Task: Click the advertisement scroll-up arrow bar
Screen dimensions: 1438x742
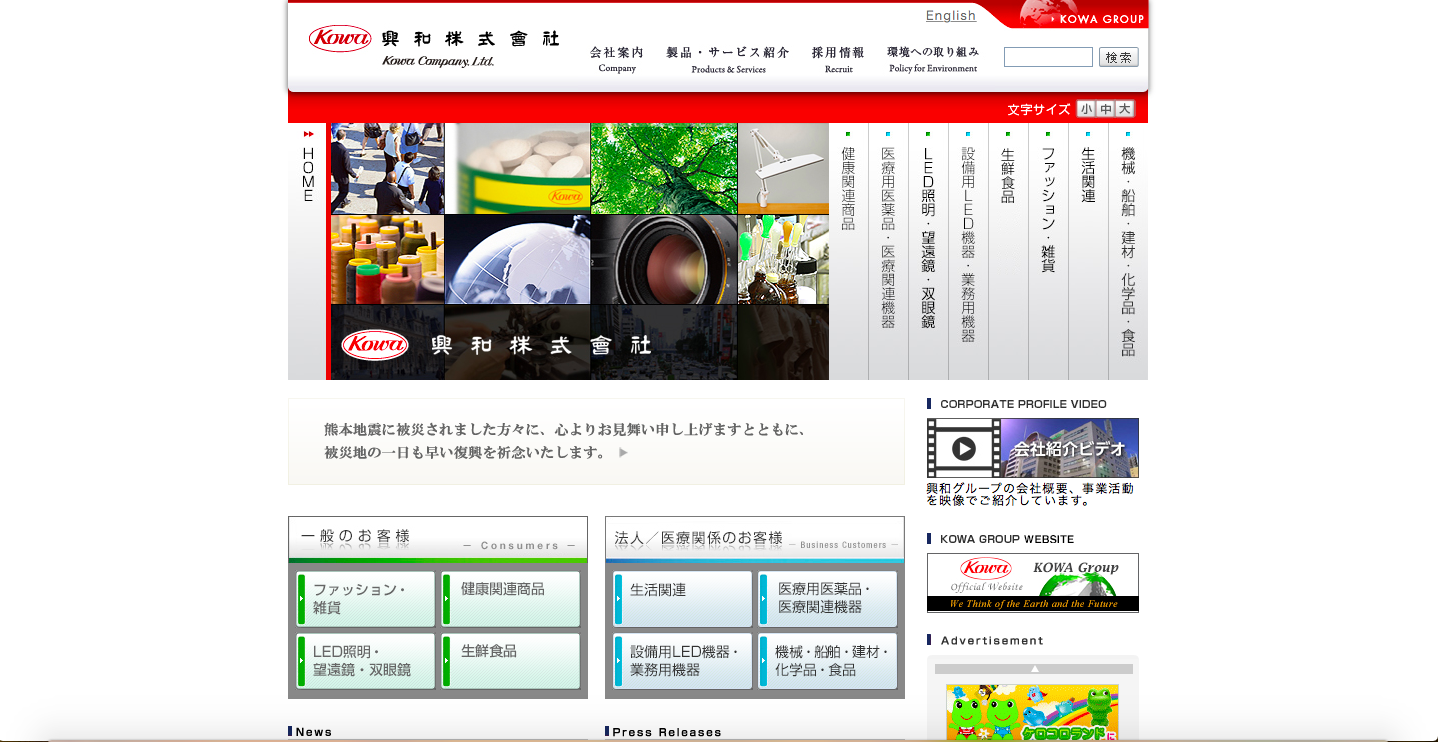Action: pyautogui.click(x=1034, y=669)
